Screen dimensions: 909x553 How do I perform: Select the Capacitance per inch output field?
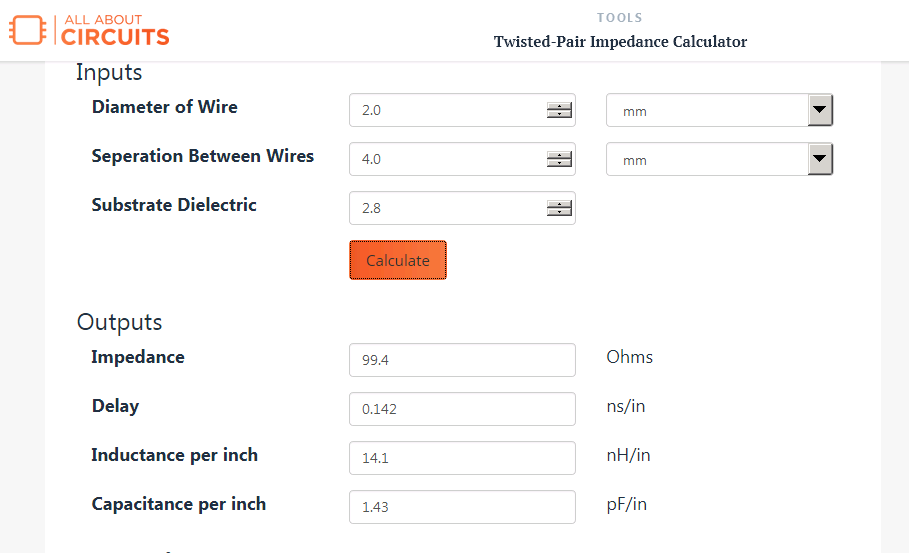tap(462, 507)
